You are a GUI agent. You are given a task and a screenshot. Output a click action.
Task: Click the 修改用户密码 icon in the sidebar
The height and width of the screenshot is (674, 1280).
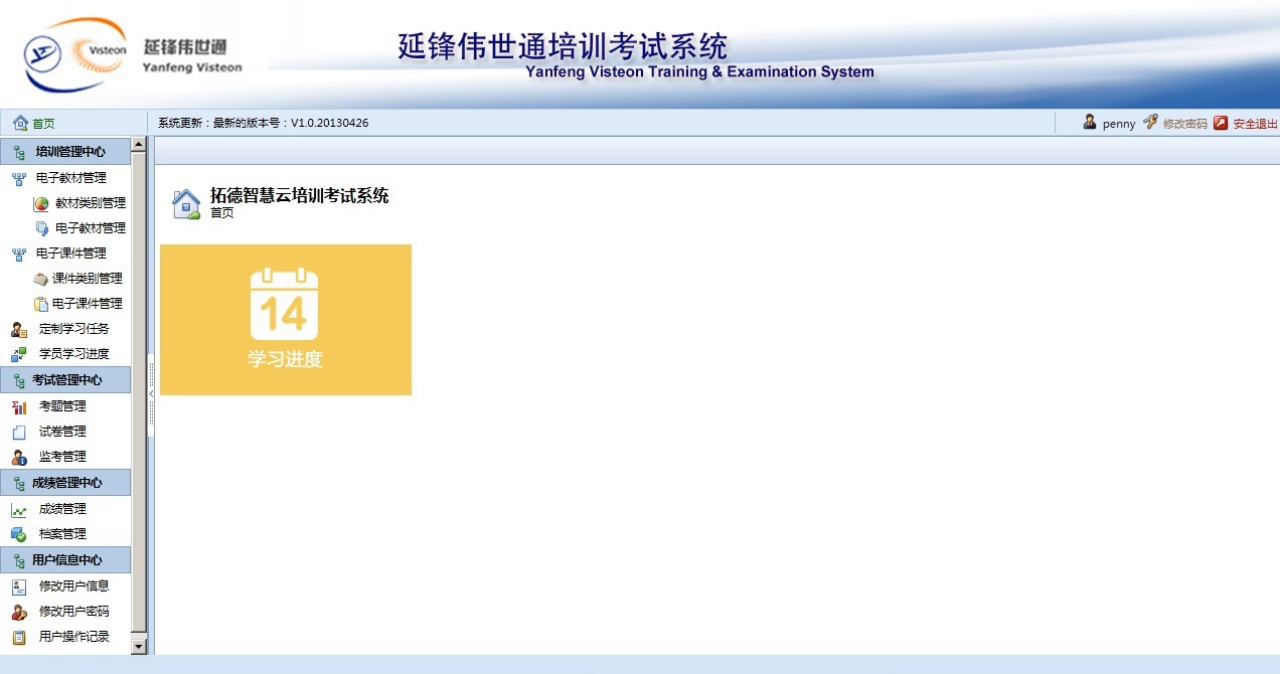click(x=19, y=612)
